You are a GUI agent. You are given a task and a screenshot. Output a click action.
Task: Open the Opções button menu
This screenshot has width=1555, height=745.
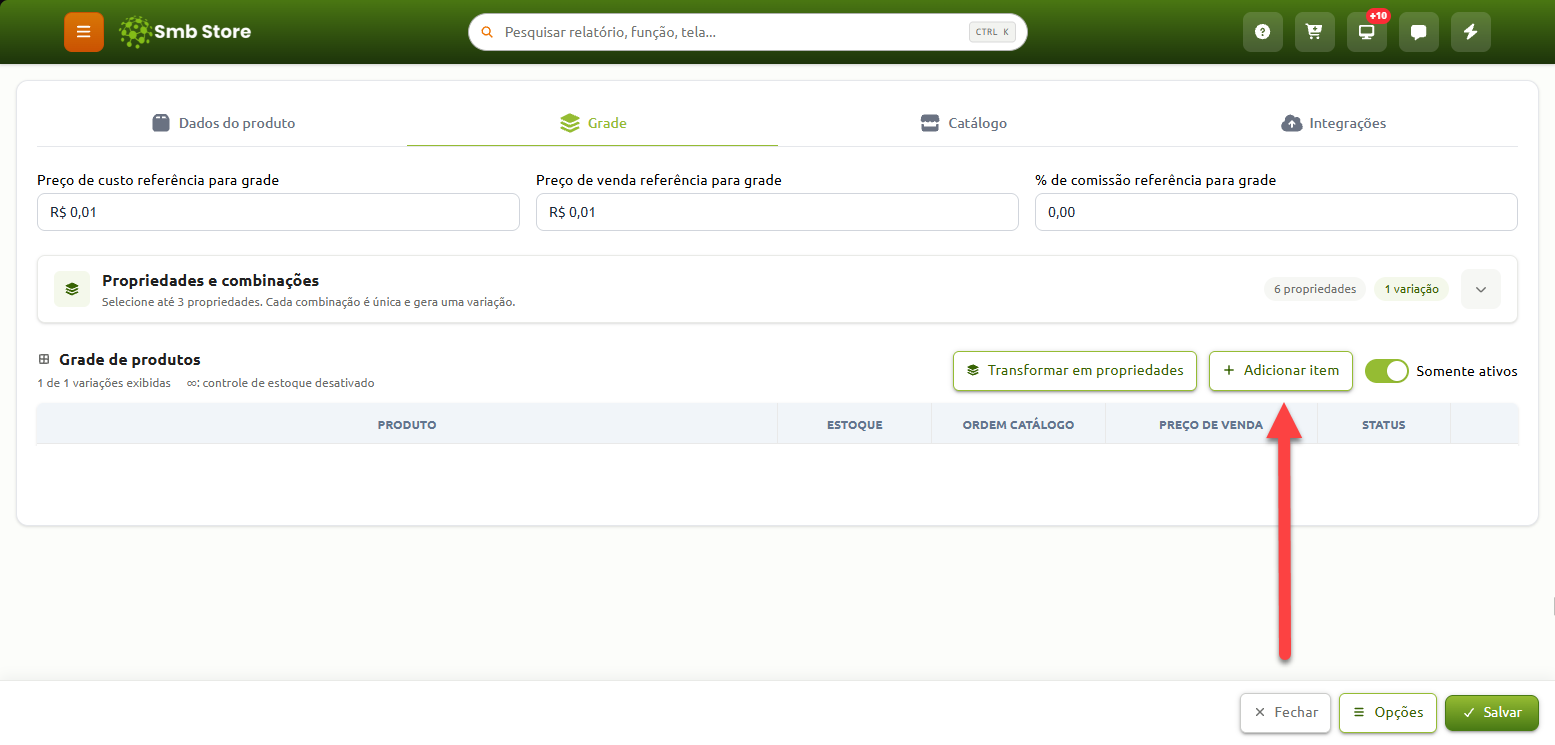pyautogui.click(x=1388, y=713)
